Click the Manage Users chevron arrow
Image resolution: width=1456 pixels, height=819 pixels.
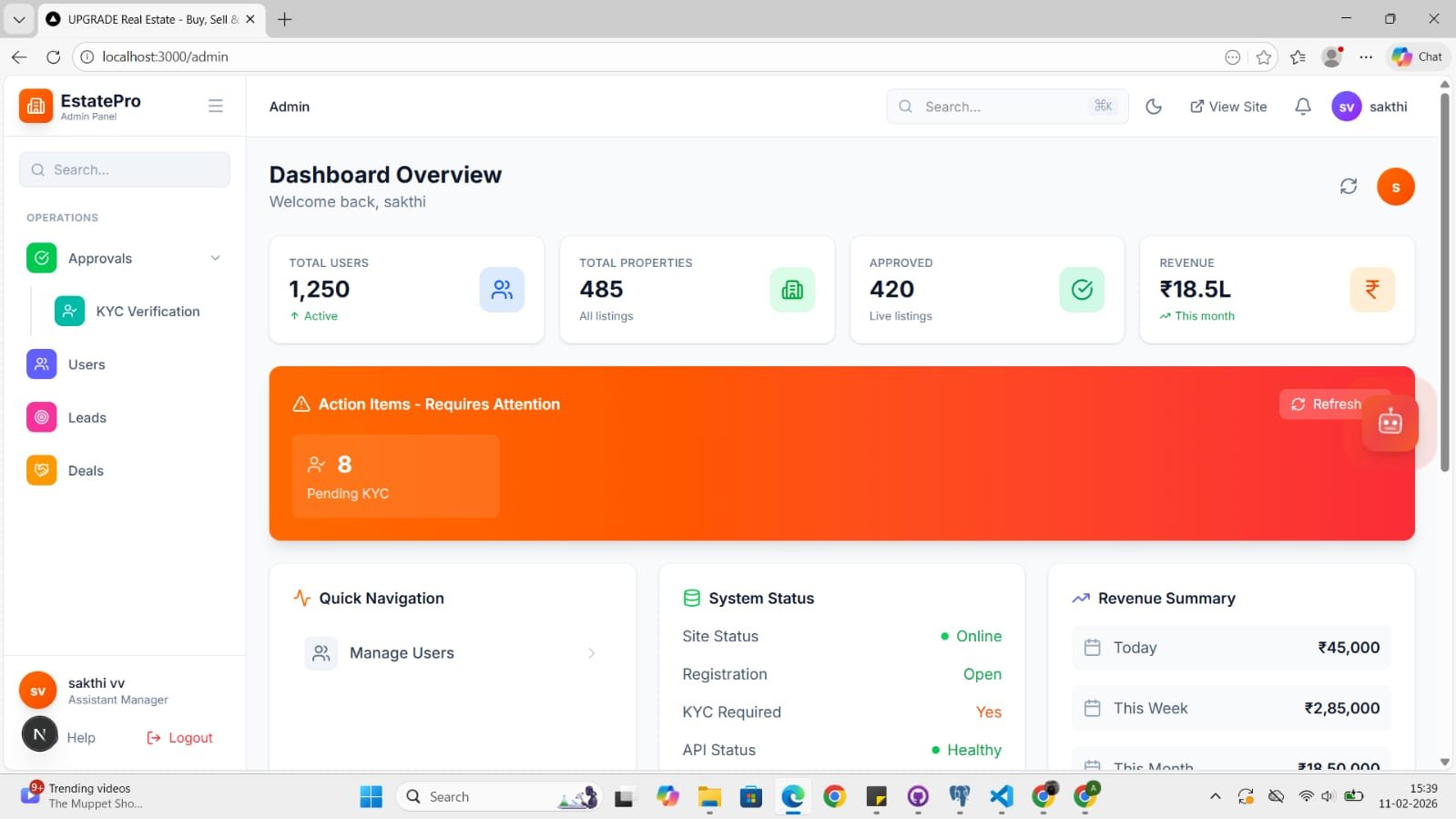click(x=591, y=653)
